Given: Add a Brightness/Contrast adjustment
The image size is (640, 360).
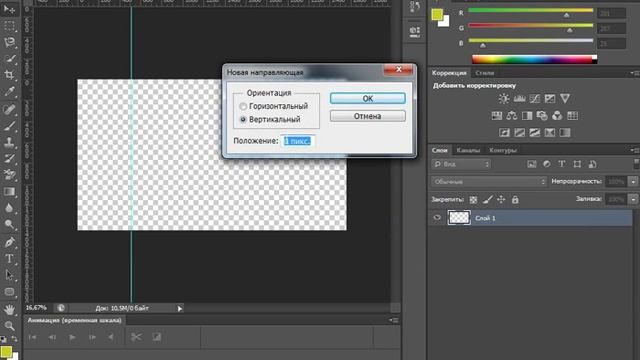Looking at the screenshot, I should coord(504,98).
